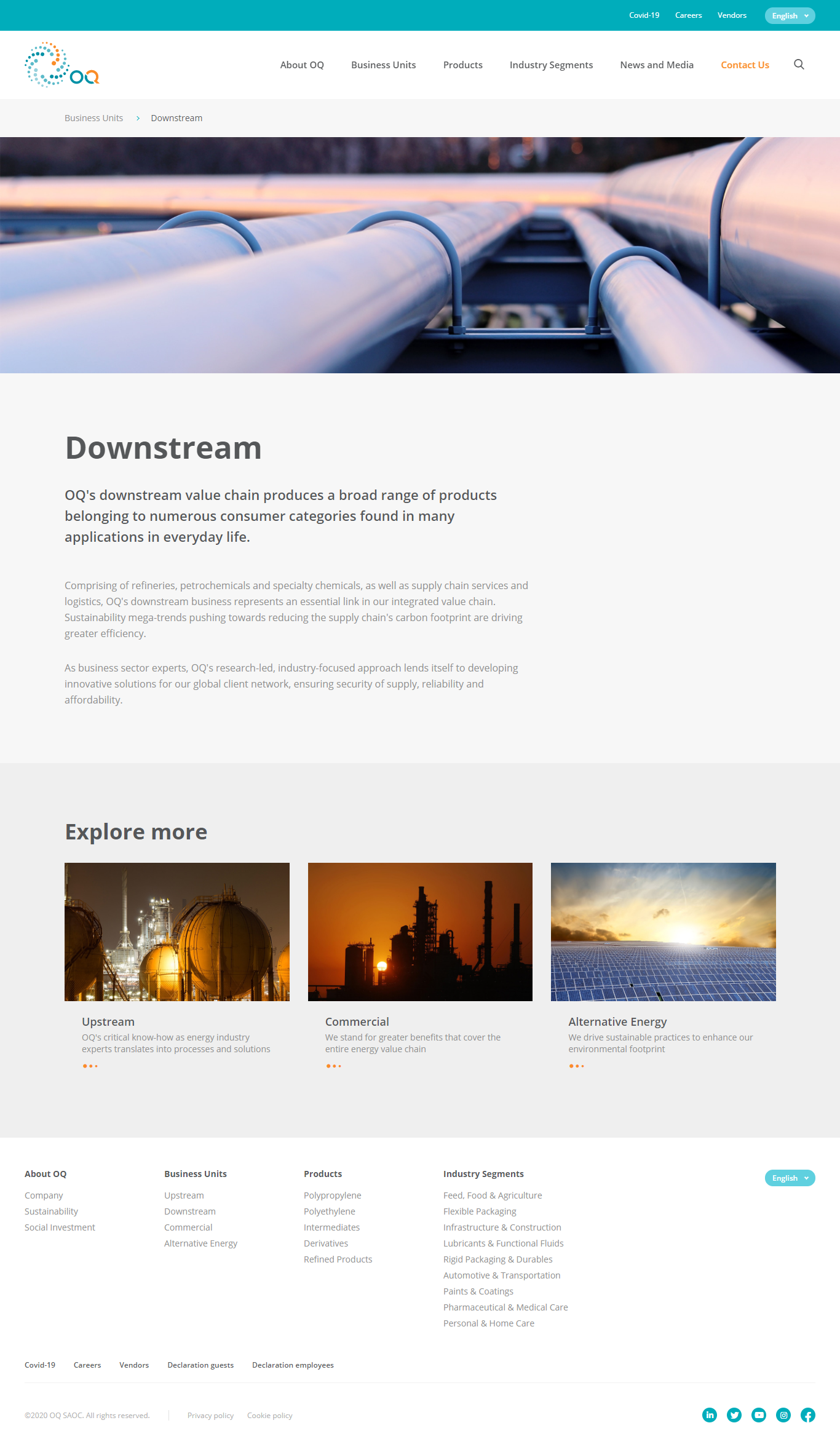Open Intermediates product link
This screenshot has width=840, height=1447.
331,1227
